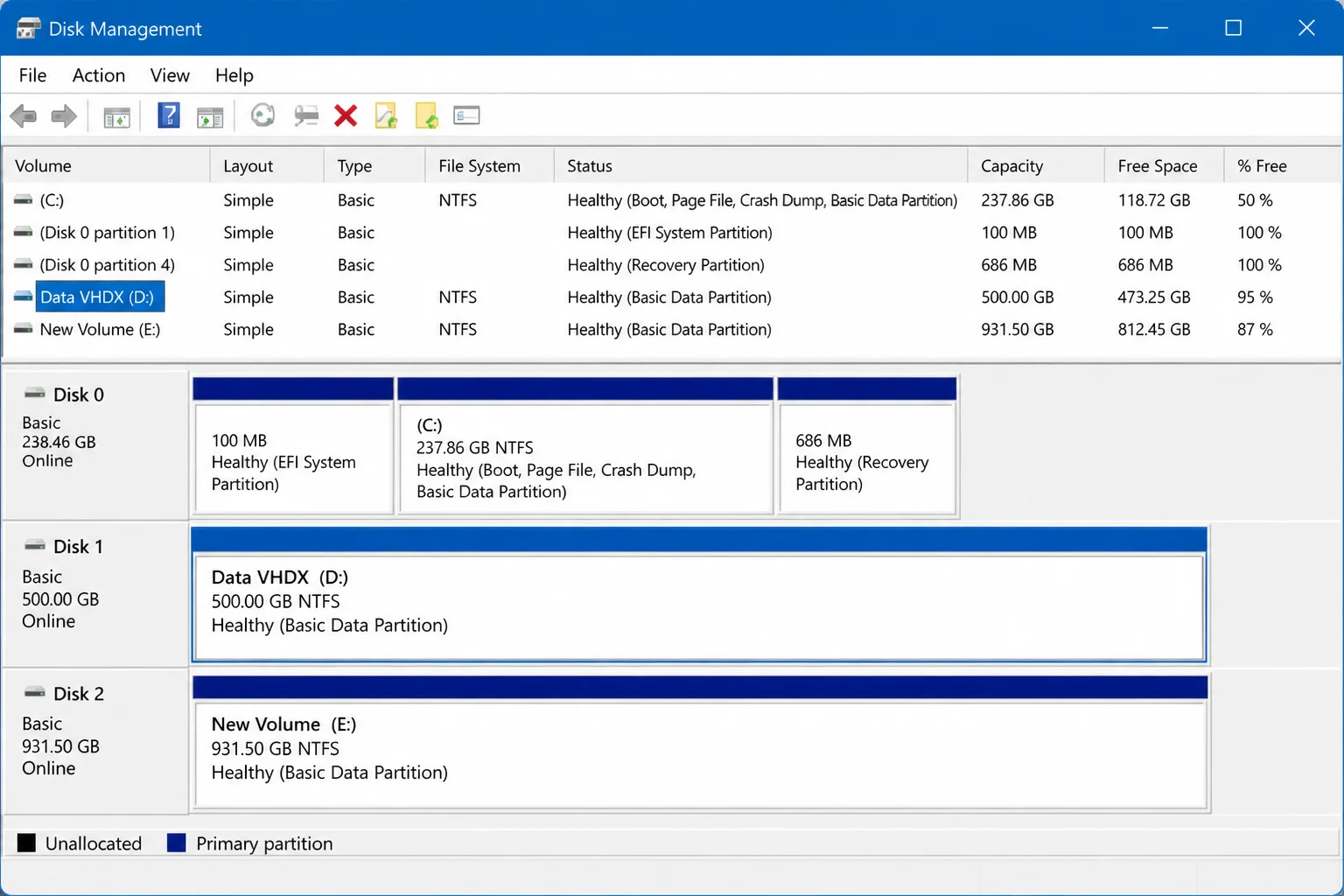The height and width of the screenshot is (896, 1344).
Task: Toggle Show/Hide Console Tree toolbar icon
Action: click(116, 116)
